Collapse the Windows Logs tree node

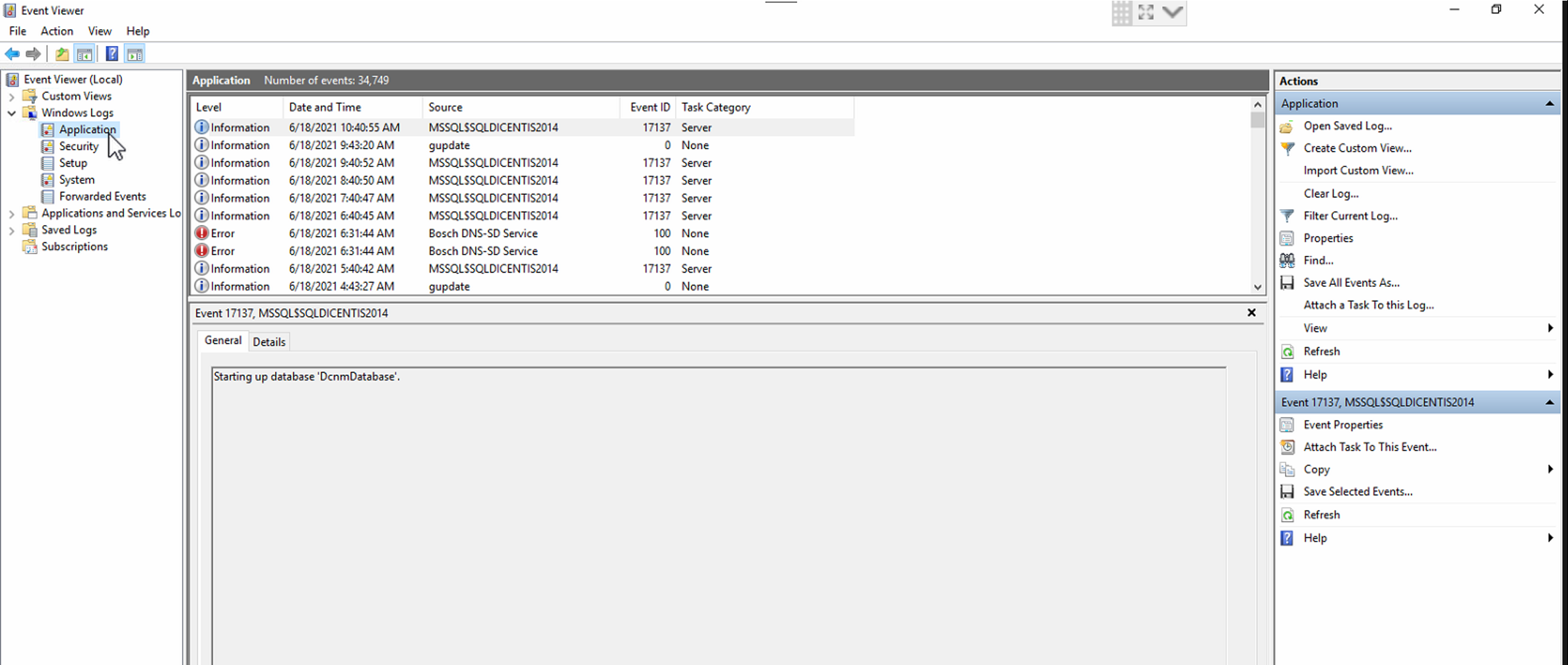point(11,113)
